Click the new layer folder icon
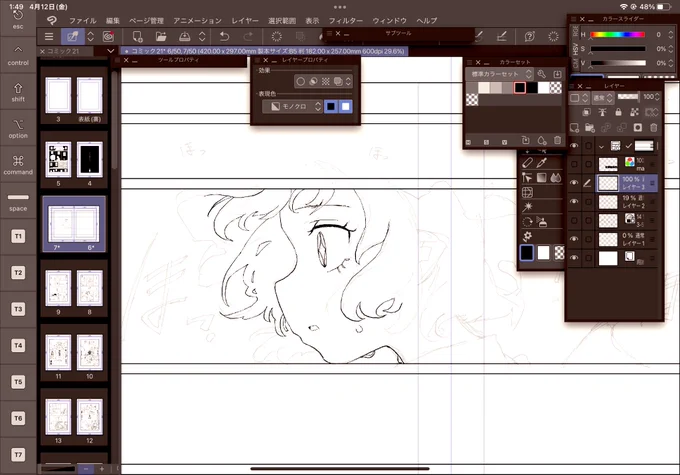This screenshot has width=680, height=475. tap(590, 128)
